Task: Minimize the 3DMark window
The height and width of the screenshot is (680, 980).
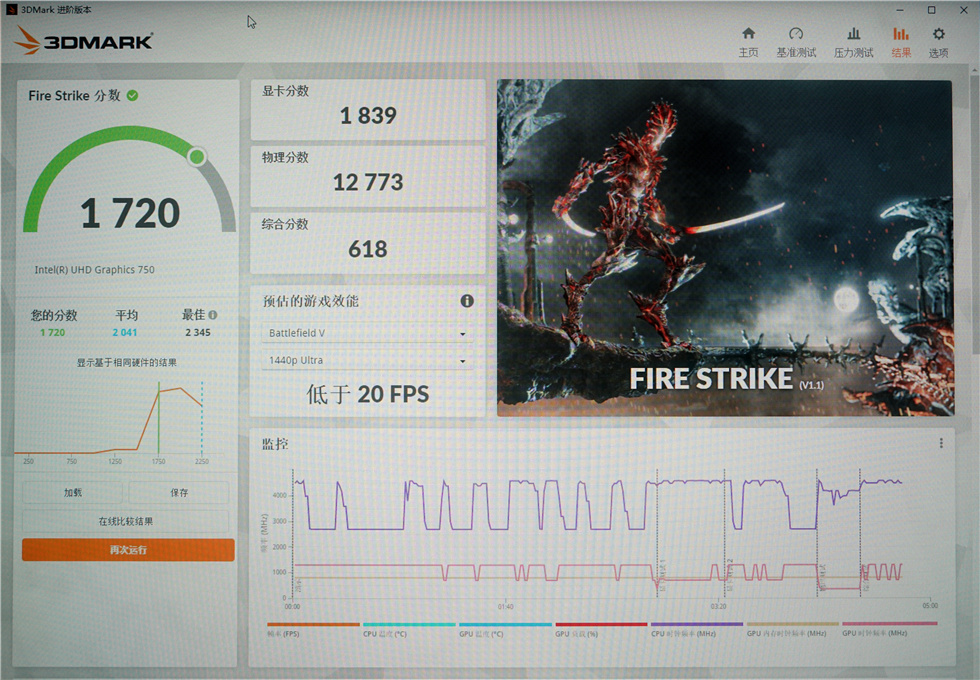Action: (900, 10)
